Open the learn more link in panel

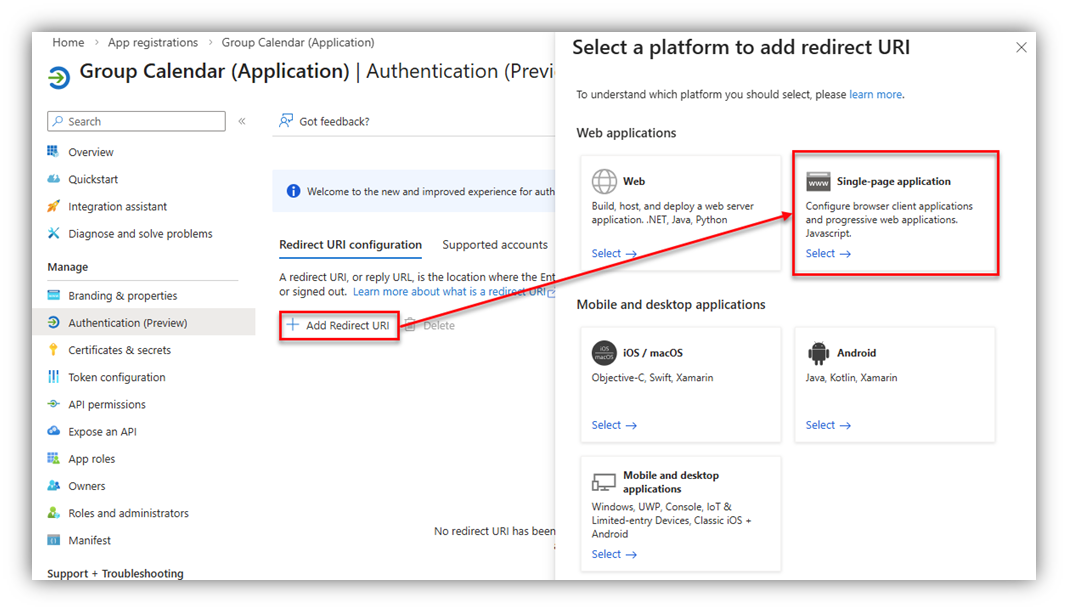click(x=875, y=95)
